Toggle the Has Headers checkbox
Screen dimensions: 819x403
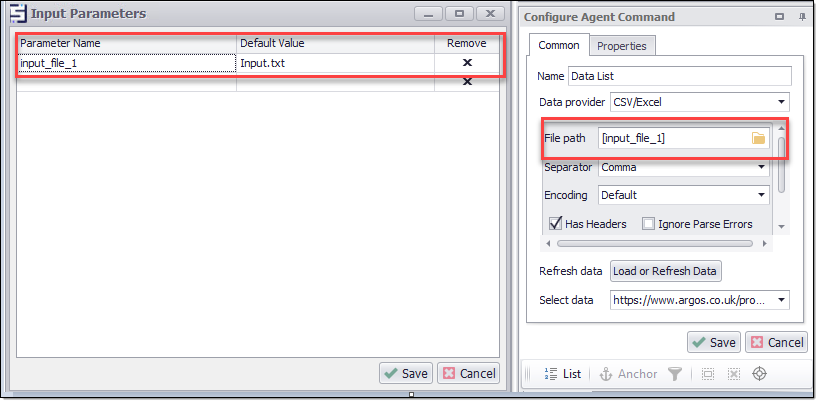pos(555,224)
